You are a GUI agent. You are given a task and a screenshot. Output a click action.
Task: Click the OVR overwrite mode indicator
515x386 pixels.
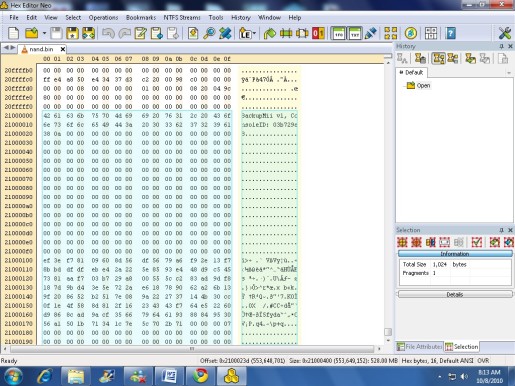coord(483,361)
